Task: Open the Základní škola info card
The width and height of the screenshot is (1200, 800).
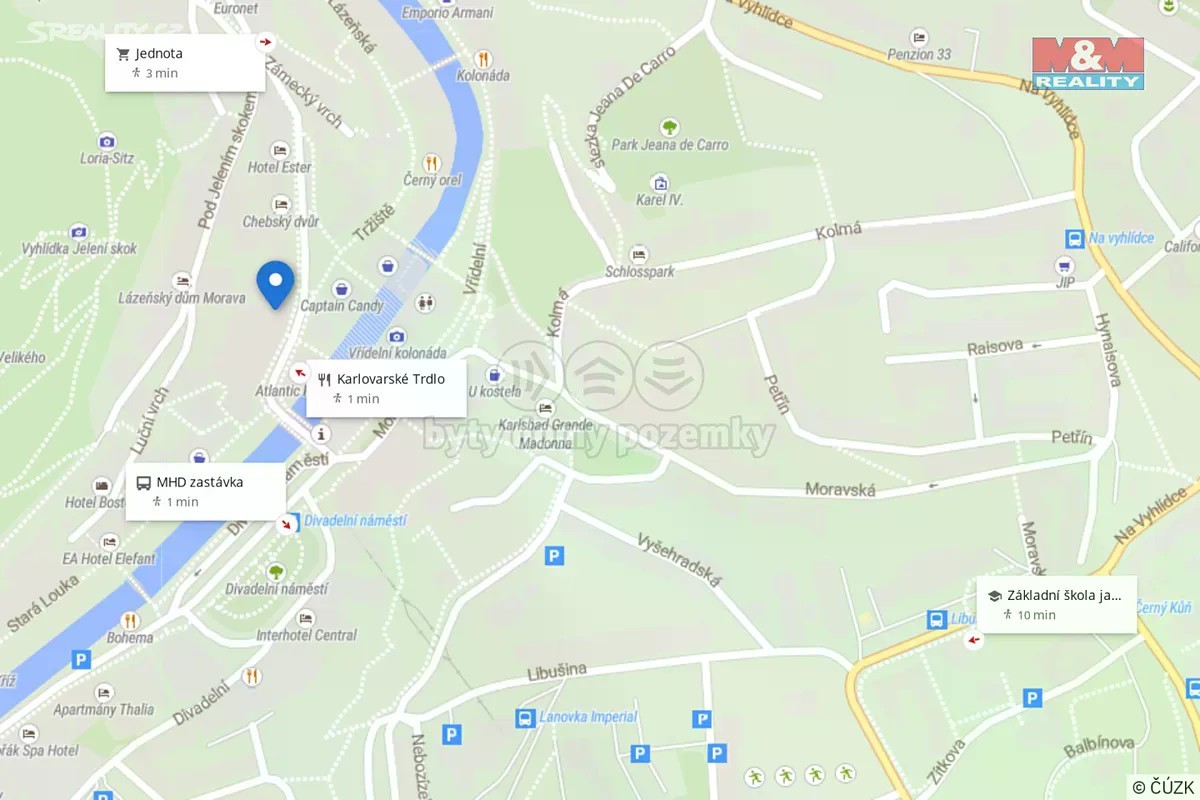Action: [1057, 604]
